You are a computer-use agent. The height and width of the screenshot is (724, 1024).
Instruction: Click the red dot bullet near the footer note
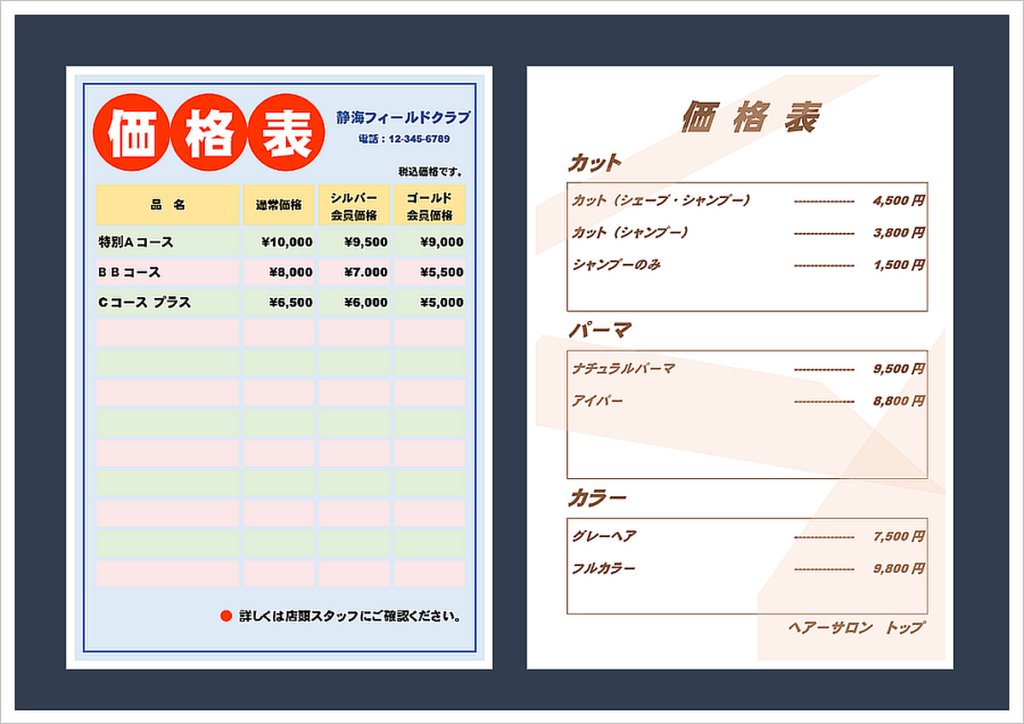228,617
